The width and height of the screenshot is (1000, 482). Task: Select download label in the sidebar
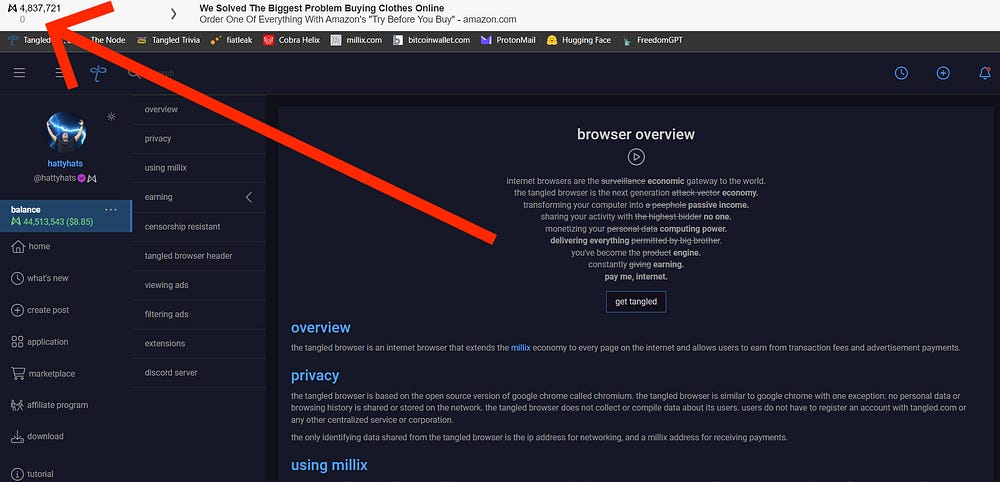click(x=45, y=437)
